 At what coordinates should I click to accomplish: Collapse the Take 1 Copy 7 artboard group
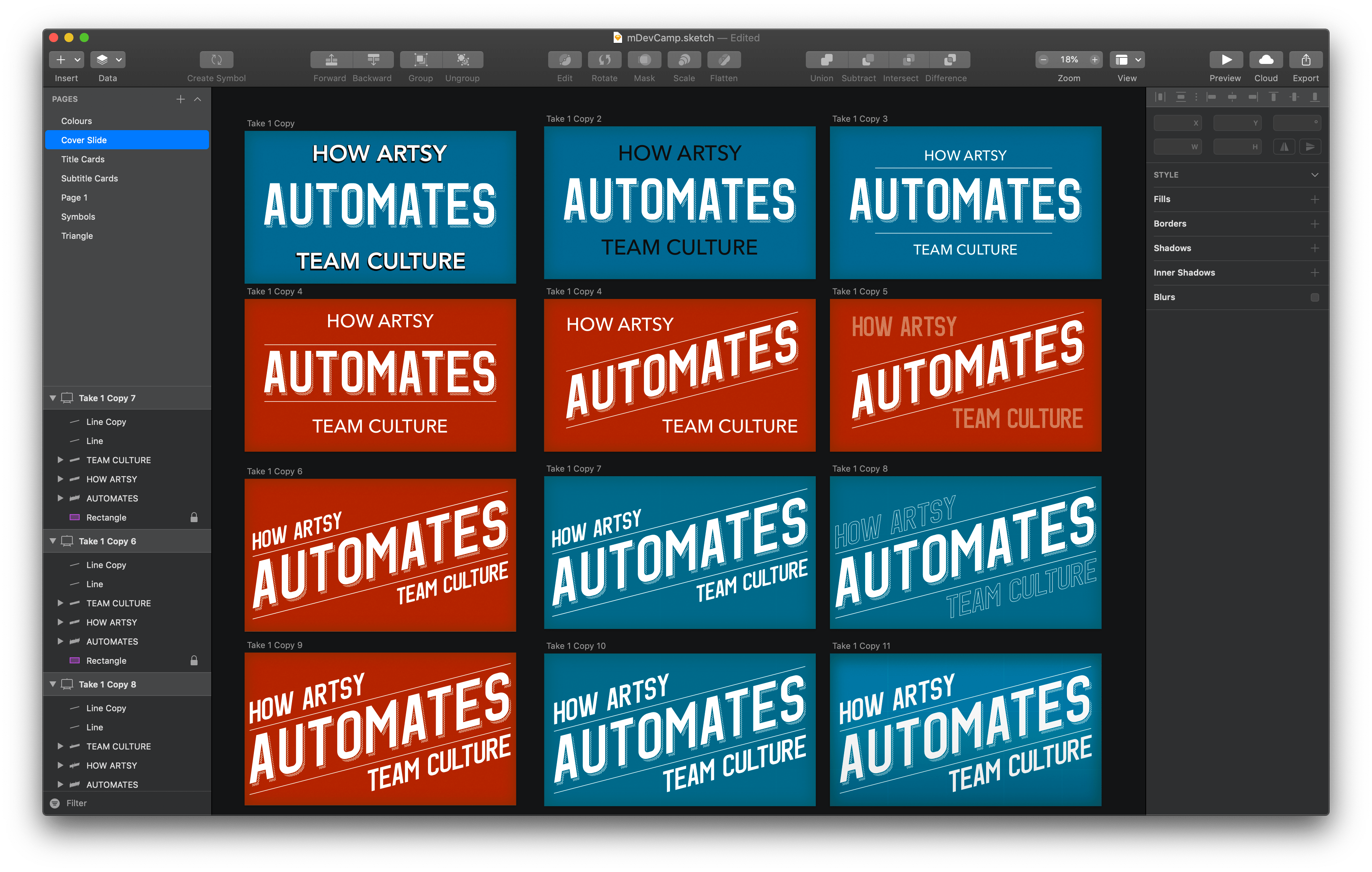pyautogui.click(x=53, y=398)
